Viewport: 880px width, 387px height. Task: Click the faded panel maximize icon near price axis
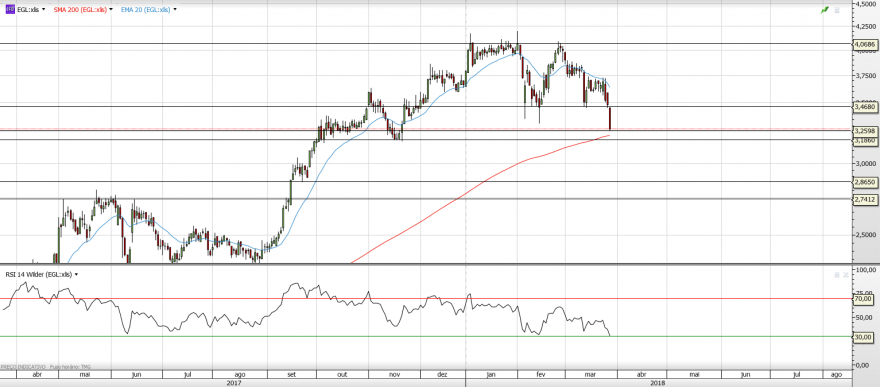click(837, 10)
